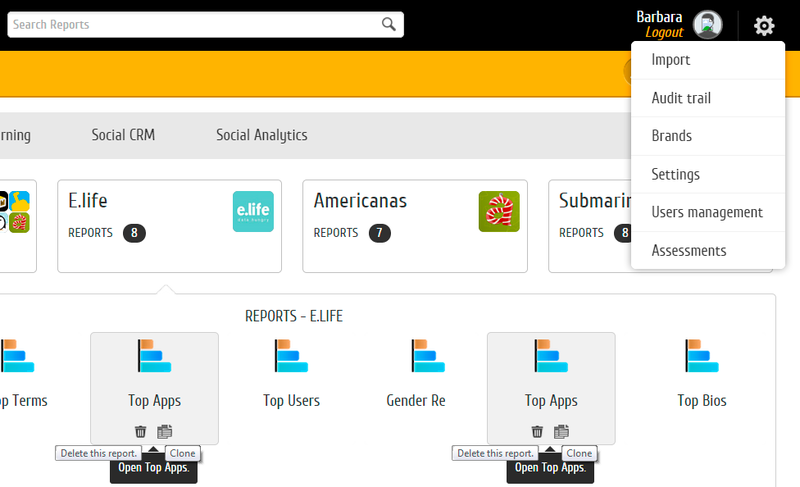Click the E.life brand logo
The image size is (800, 487).
pyautogui.click(x=252, y=211)
